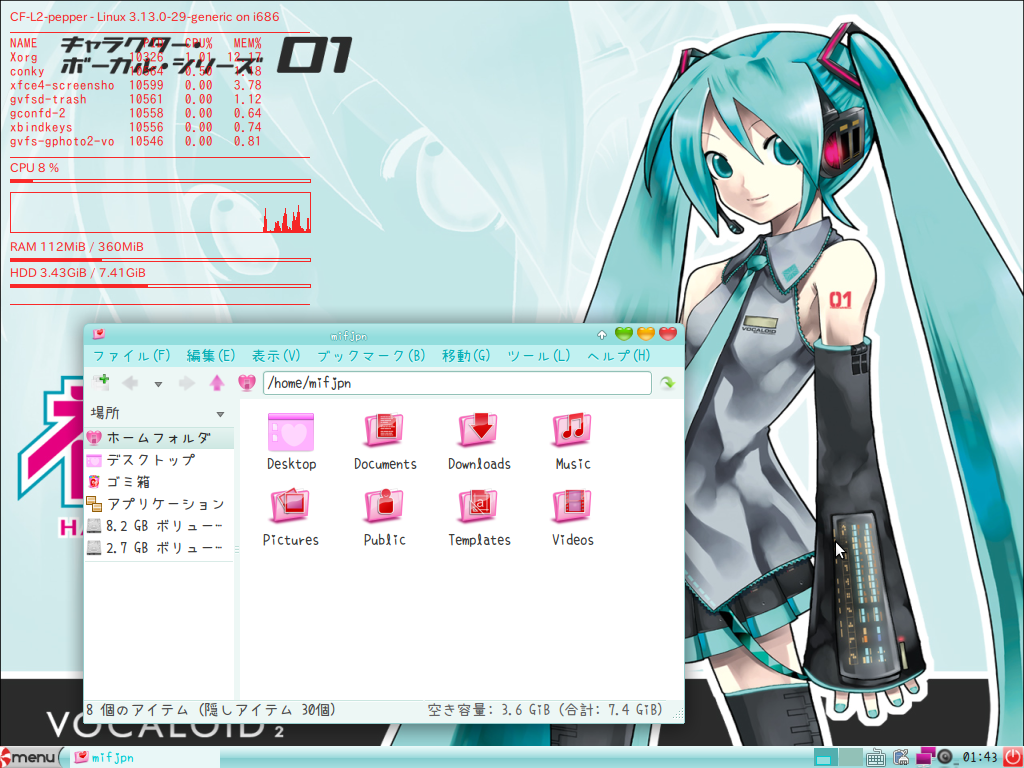The image size is (1024, 768).
Task: Open the 表示(V) menu
Action: (x=276, y=355)
